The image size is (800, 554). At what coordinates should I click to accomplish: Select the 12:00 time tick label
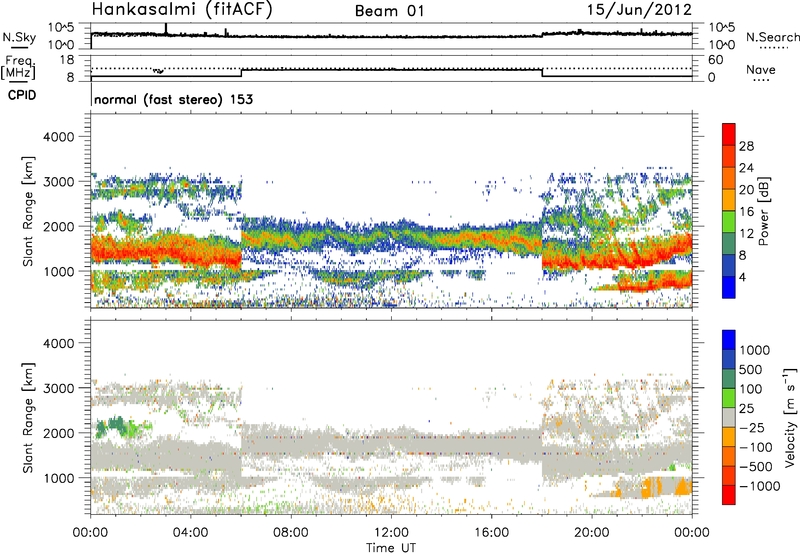point(391,533)
